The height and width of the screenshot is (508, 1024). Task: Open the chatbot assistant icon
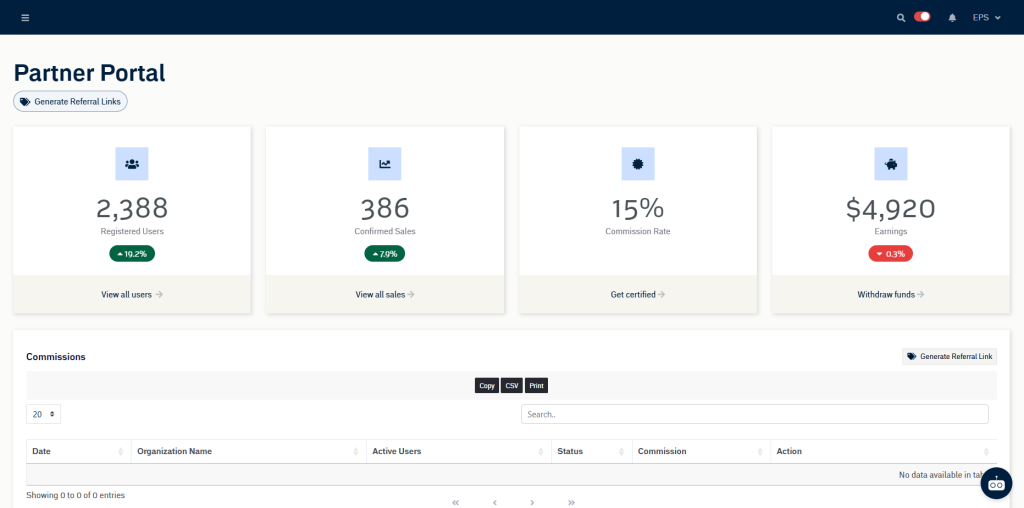click(996, 483)
